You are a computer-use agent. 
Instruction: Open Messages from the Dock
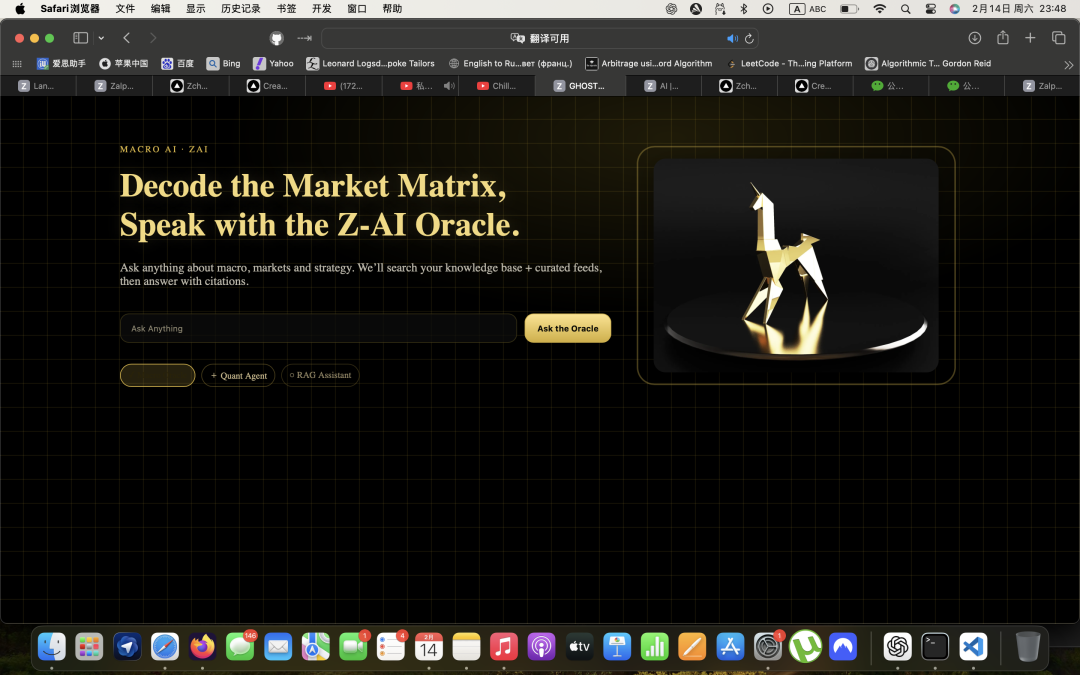pyautogui.click(x=240, y=647)
